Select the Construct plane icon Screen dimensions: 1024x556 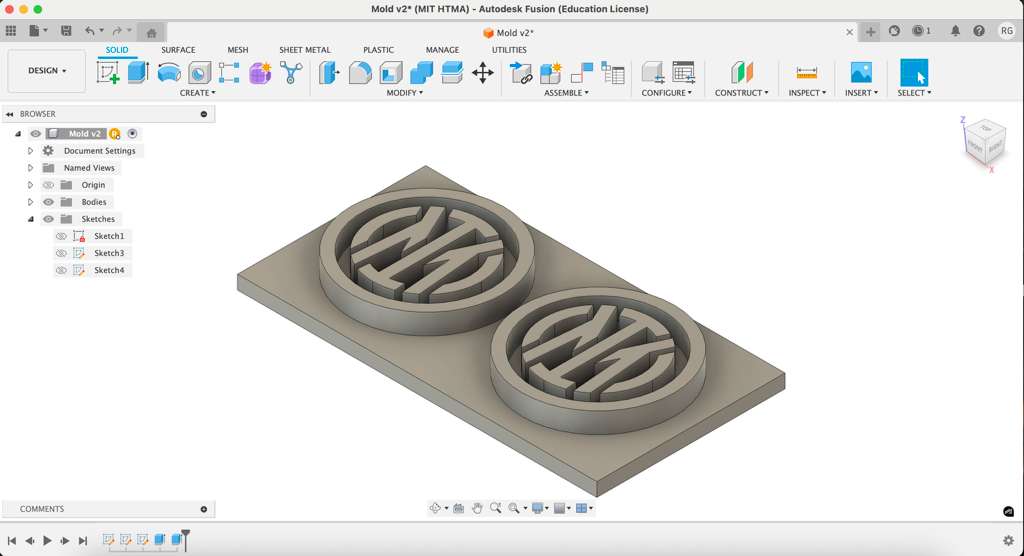coord(741,73)
